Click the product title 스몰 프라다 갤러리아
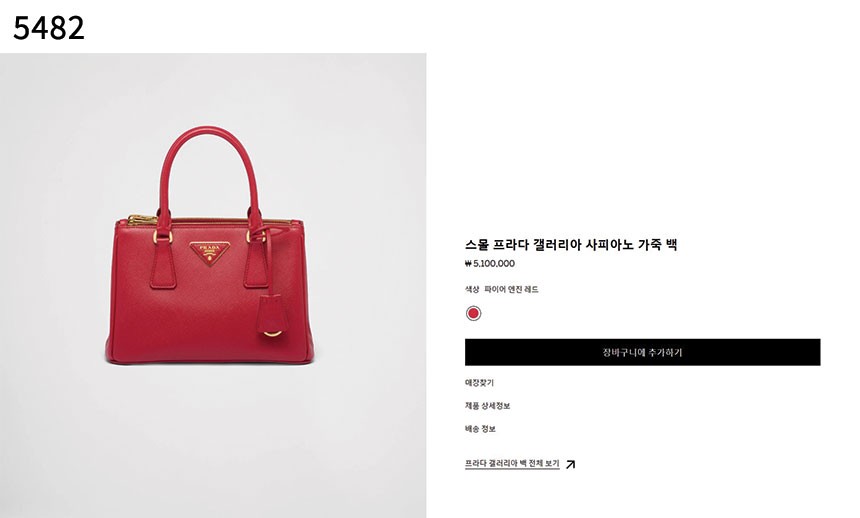This screenshot has width=860, height=518. [x=571, y=245]
